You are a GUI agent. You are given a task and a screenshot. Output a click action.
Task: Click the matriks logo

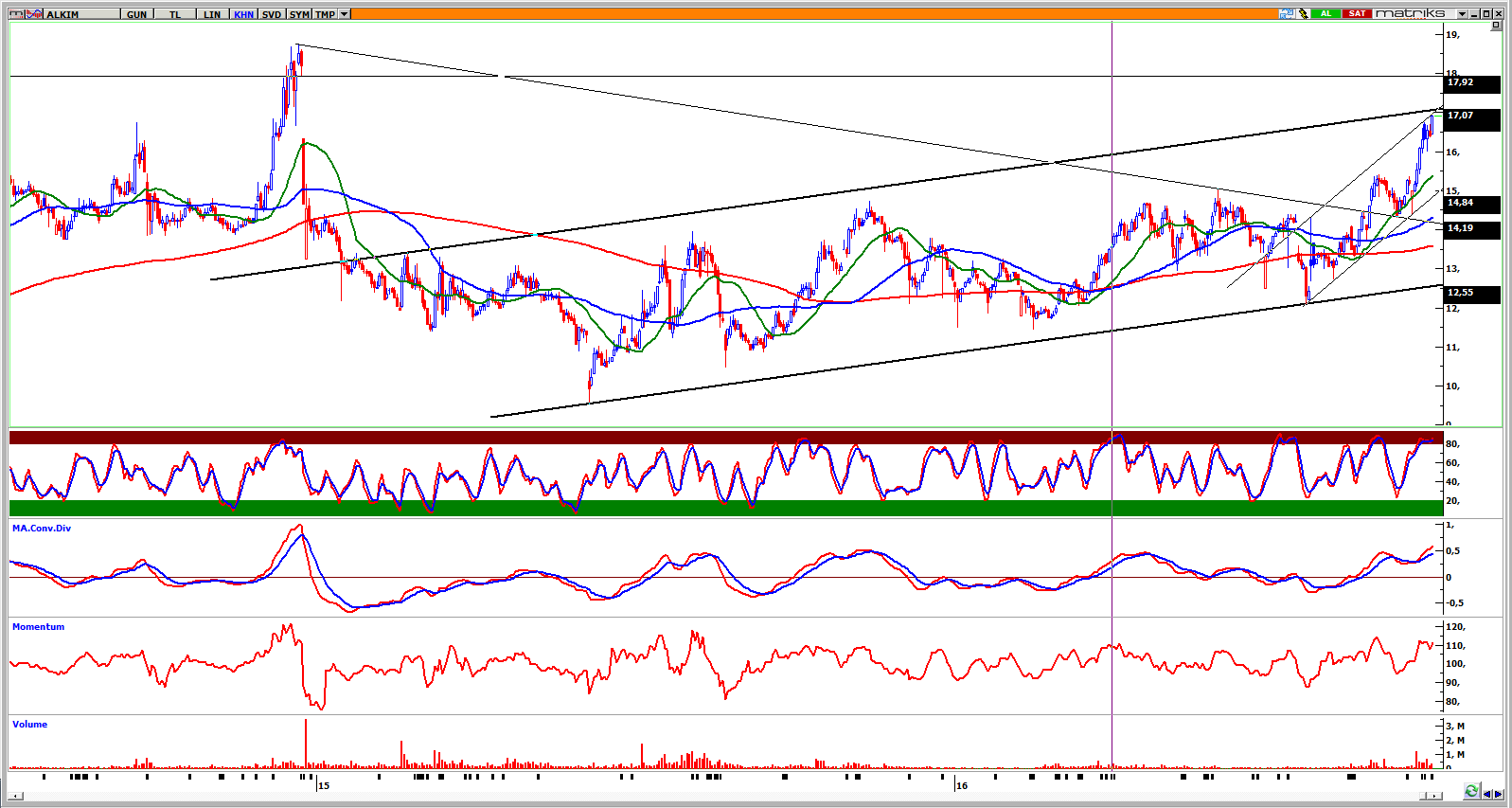[x=1411, y=13]
